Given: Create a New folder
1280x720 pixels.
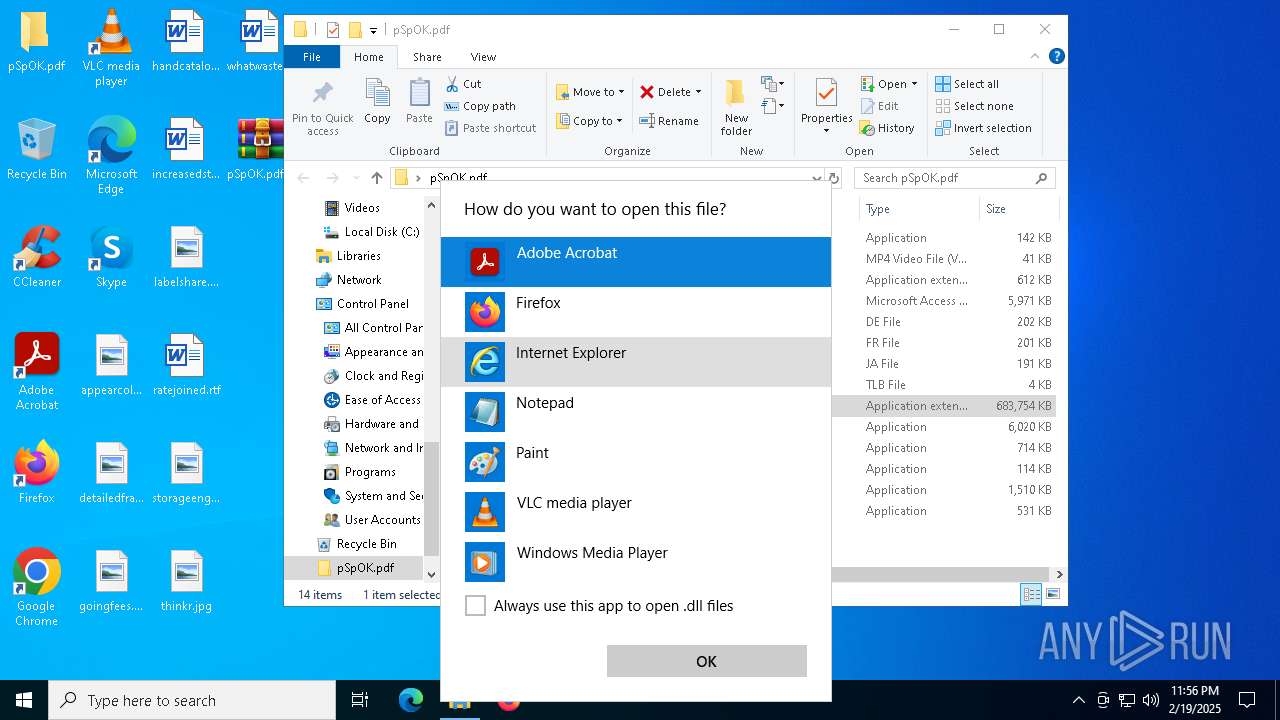Looking at the screenshot, I should 736,107.
